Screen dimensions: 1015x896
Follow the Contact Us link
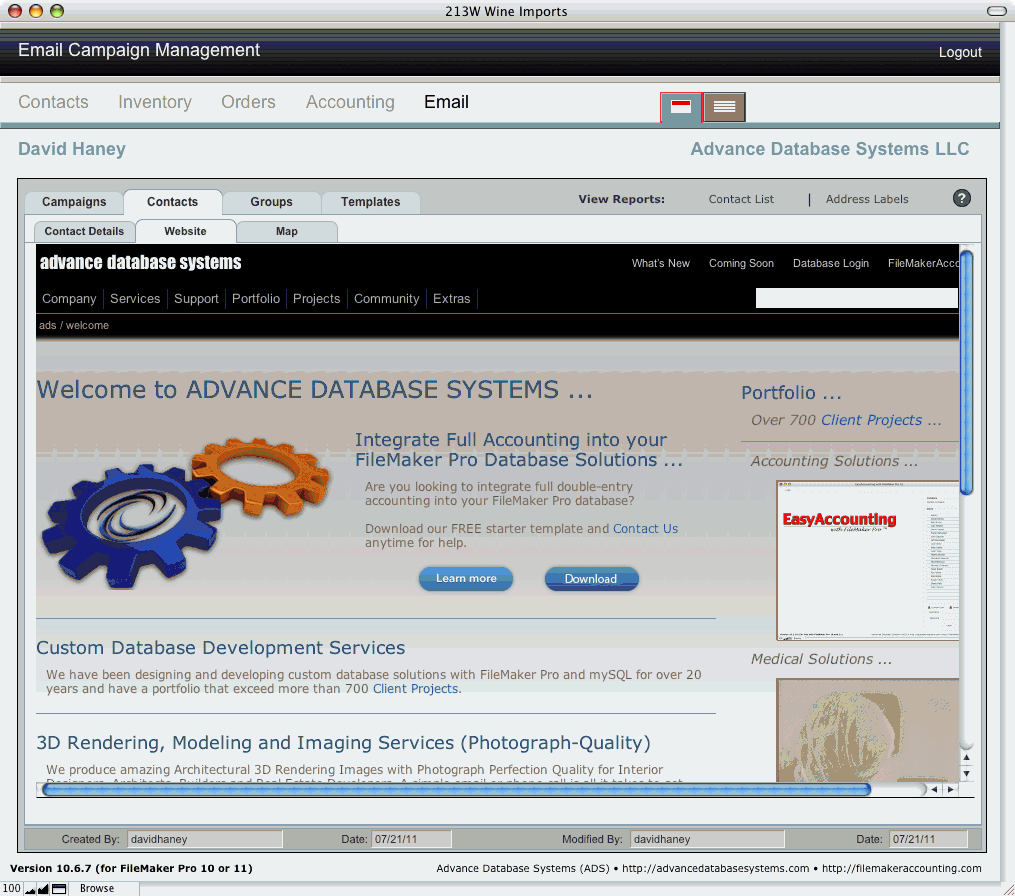pyautogui.click(x=645, y=528)
